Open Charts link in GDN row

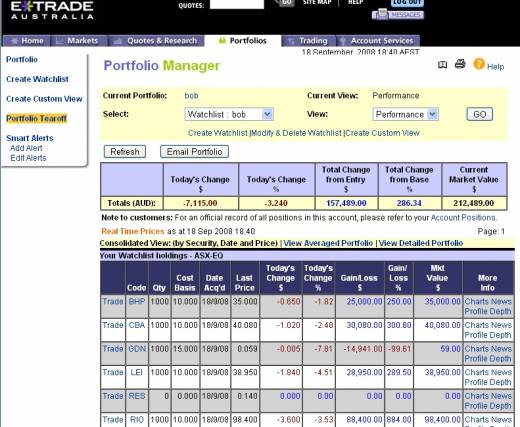pos(476,349)
